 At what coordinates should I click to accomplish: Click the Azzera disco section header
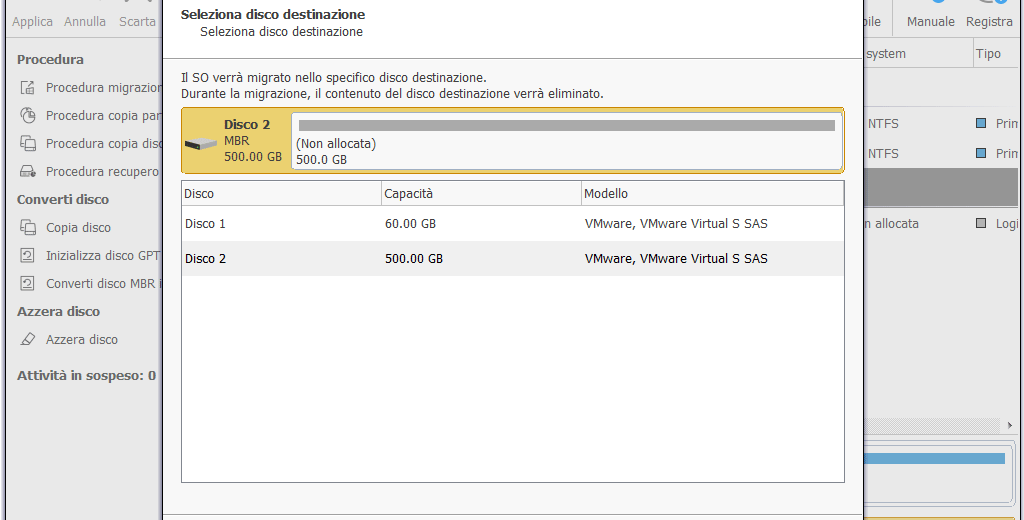[59, 311]
